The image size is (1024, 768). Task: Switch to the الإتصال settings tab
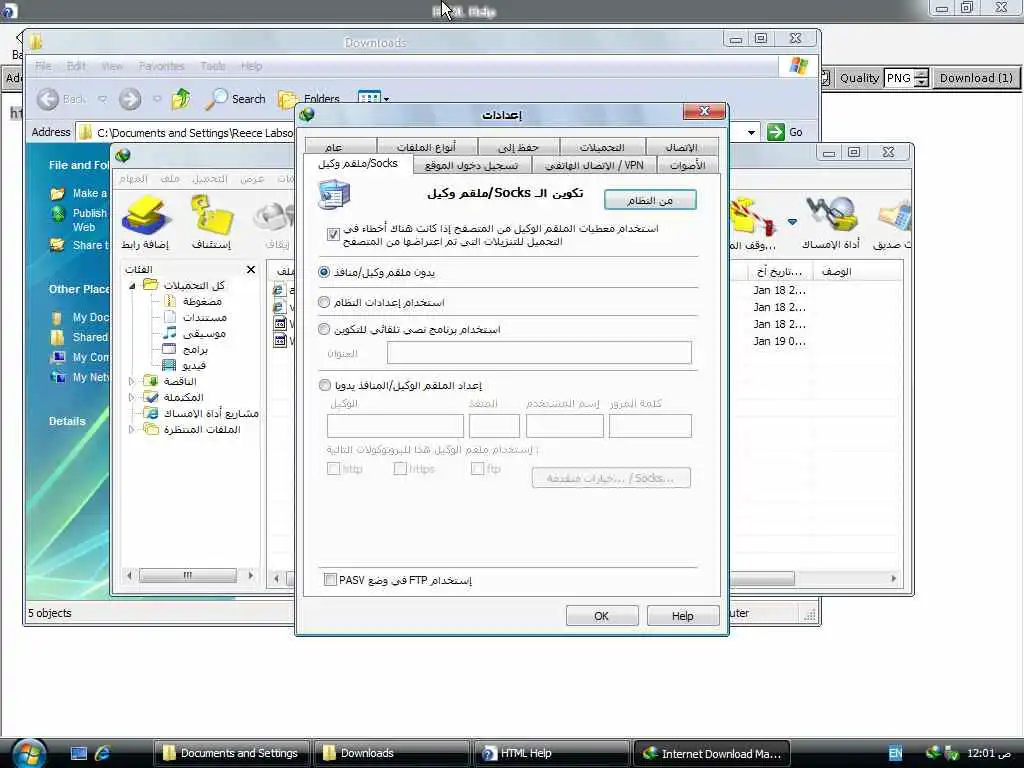click(682, 147)
